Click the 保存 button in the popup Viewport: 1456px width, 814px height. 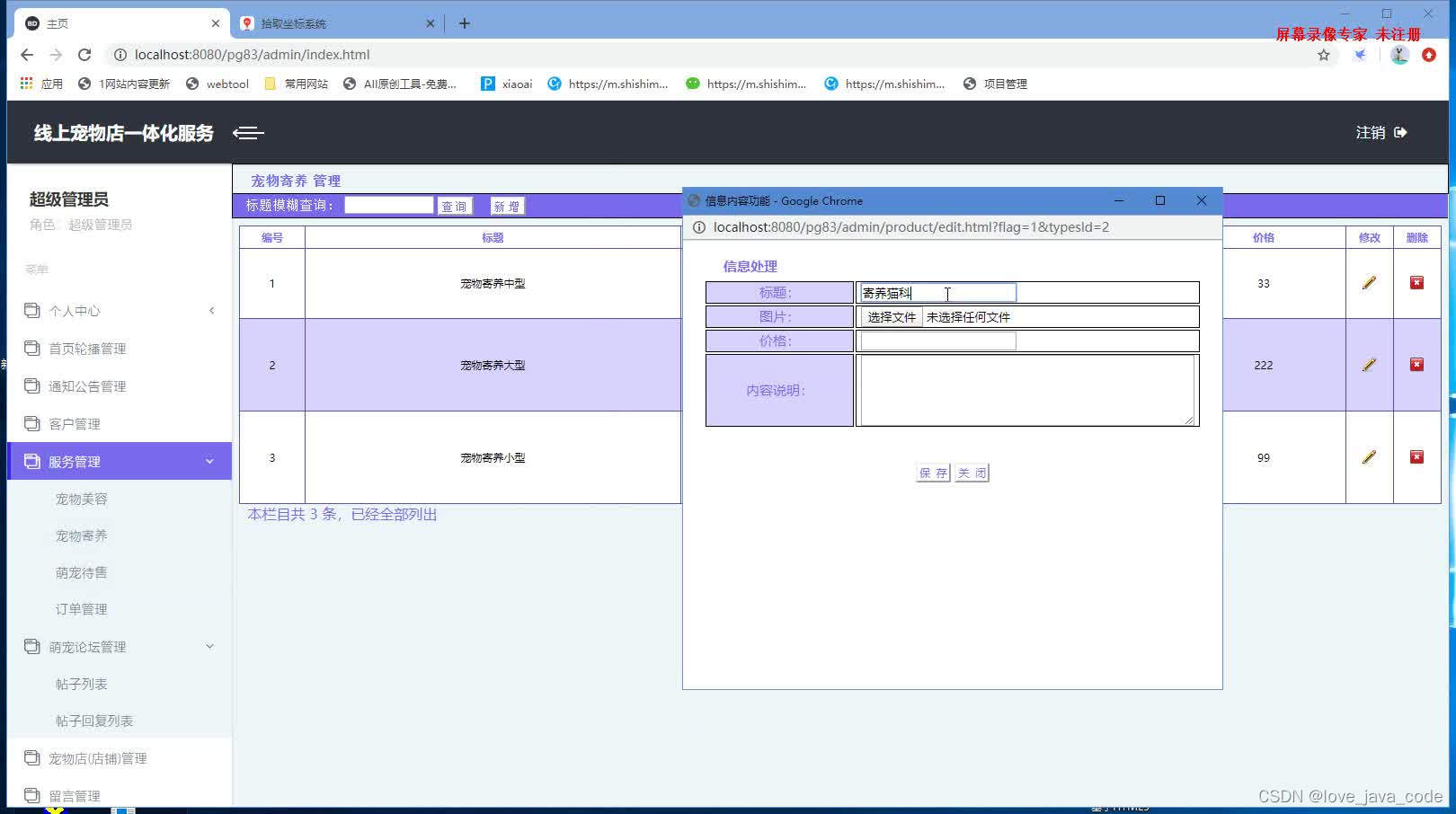[933, 473]
